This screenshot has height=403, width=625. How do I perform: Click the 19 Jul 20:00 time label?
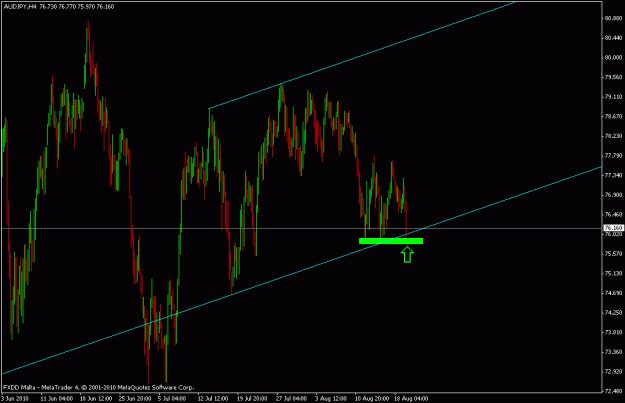click(252, 399)
